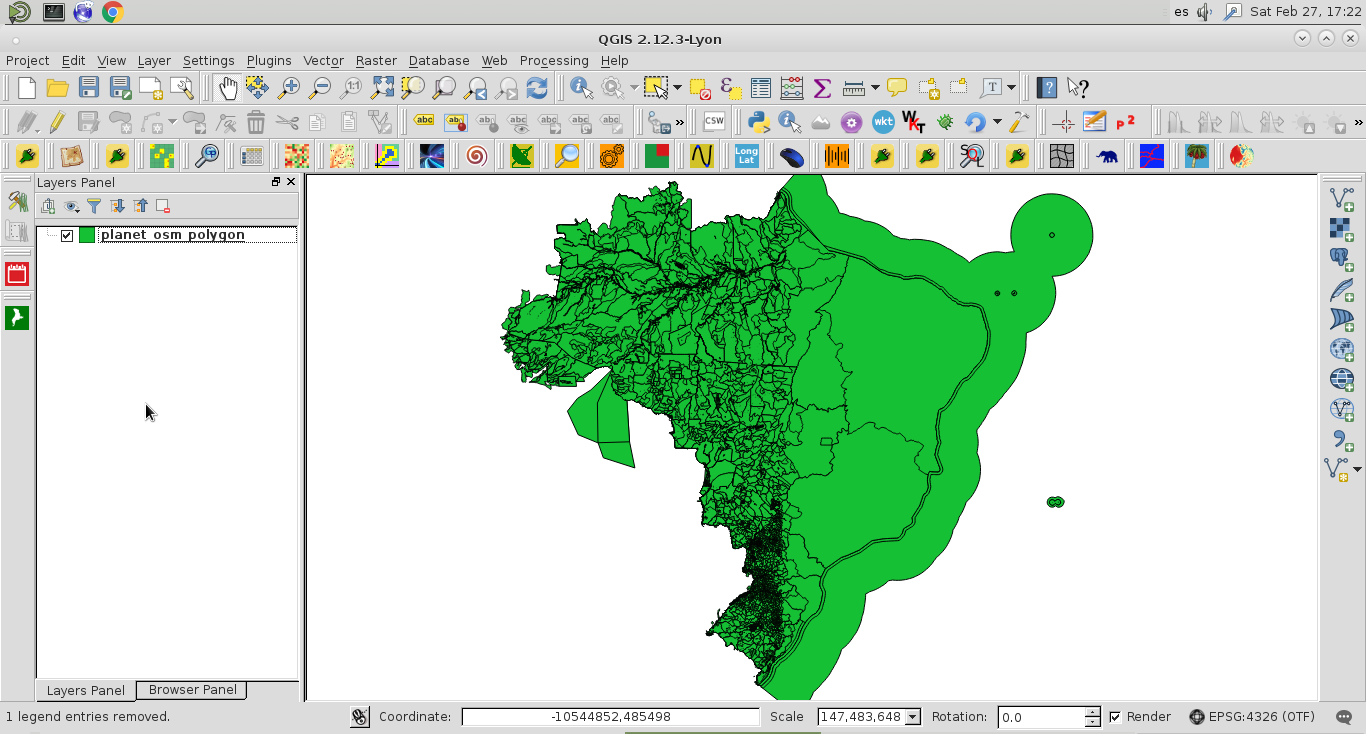Open plugin reloader dropdown arrow
Viewport: 1366px width, 734px height.
tap(997, 122)
